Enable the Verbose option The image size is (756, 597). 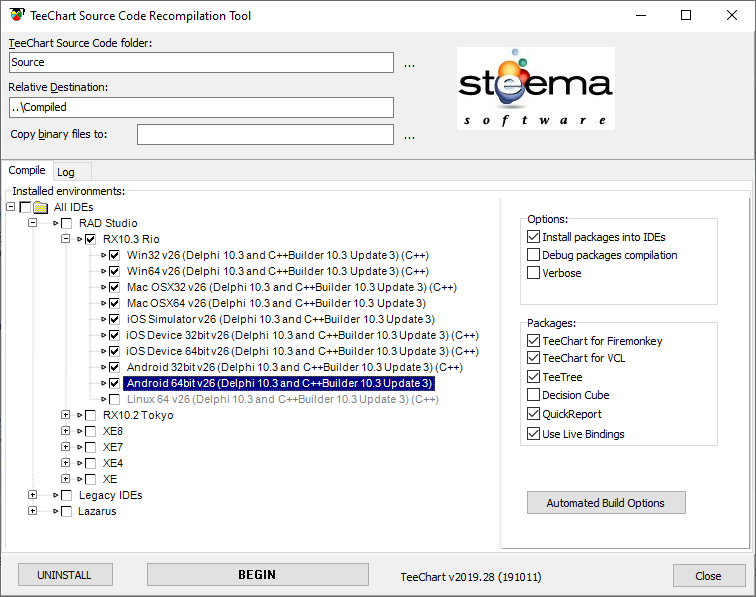click(533, 272)
